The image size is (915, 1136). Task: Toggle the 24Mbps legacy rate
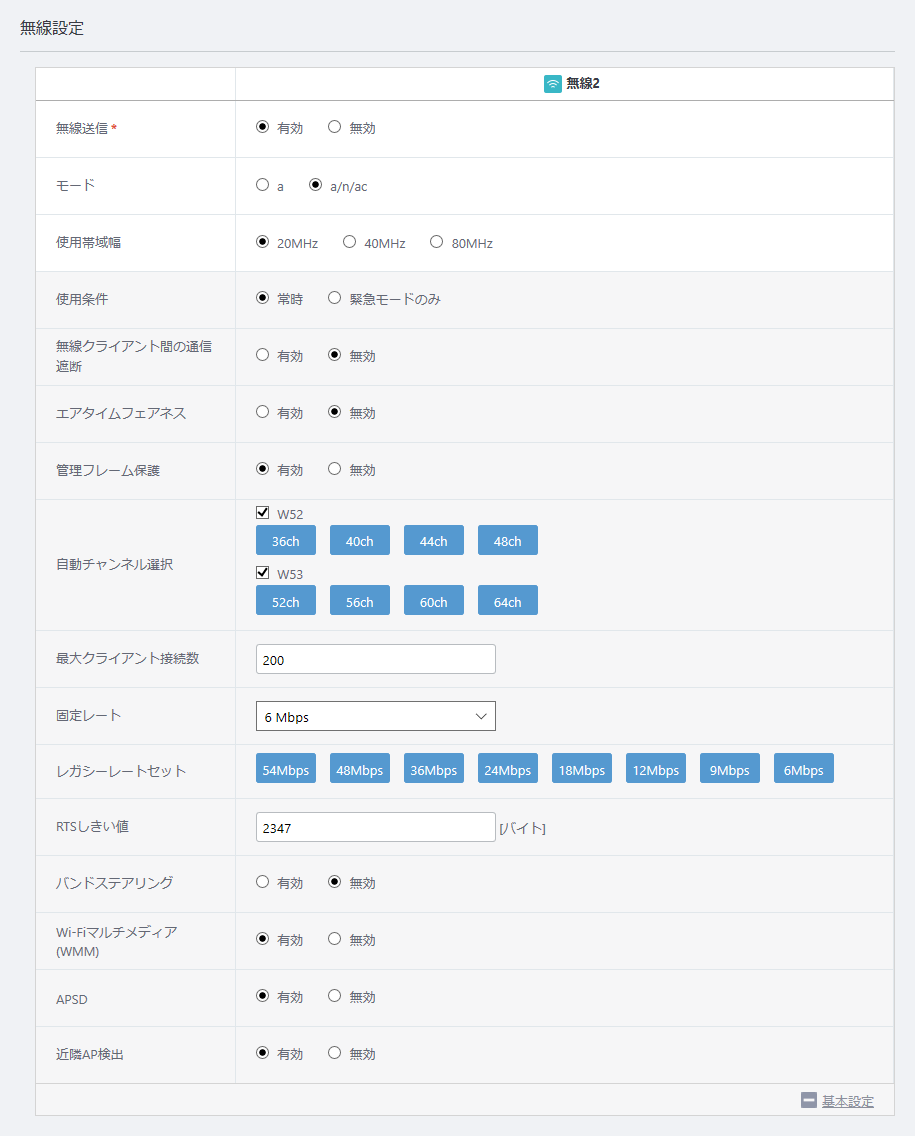tap(507, 769)
